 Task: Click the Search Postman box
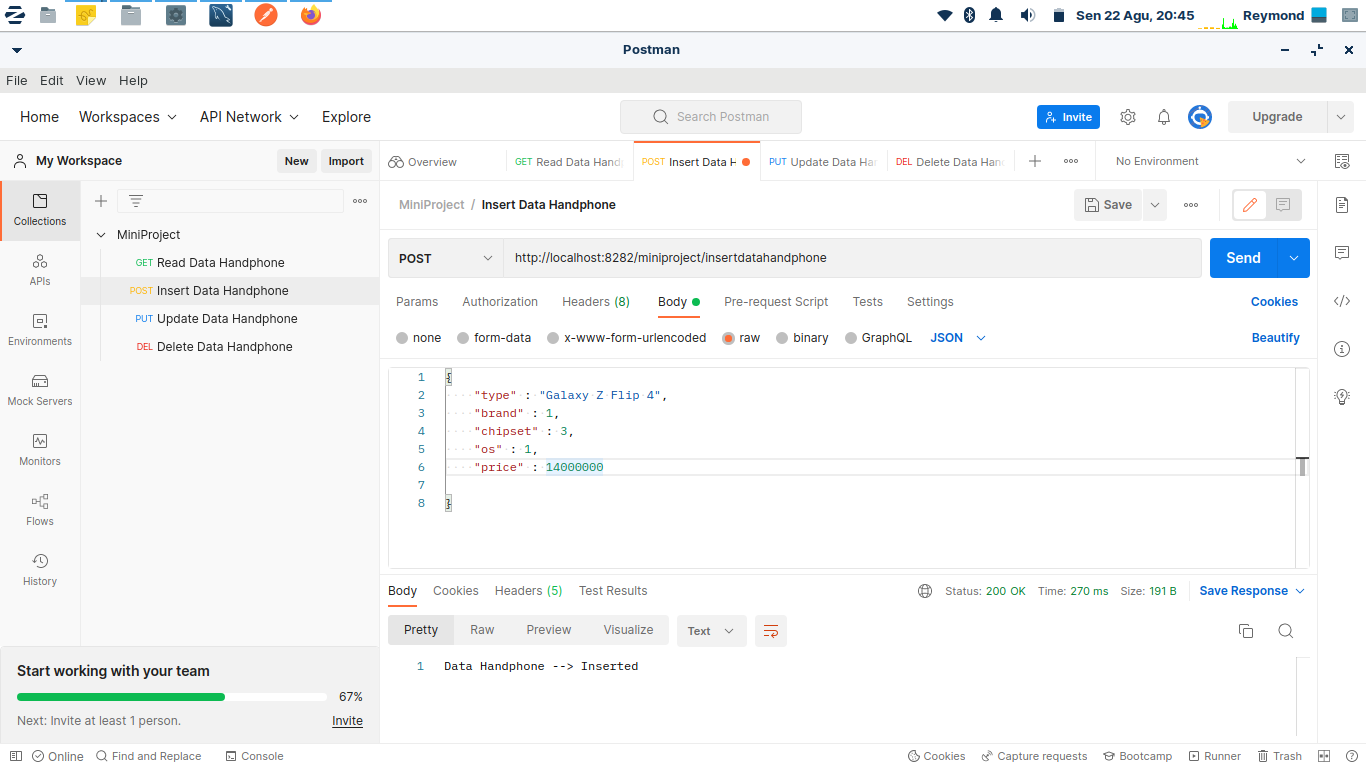tap(711, 117)
